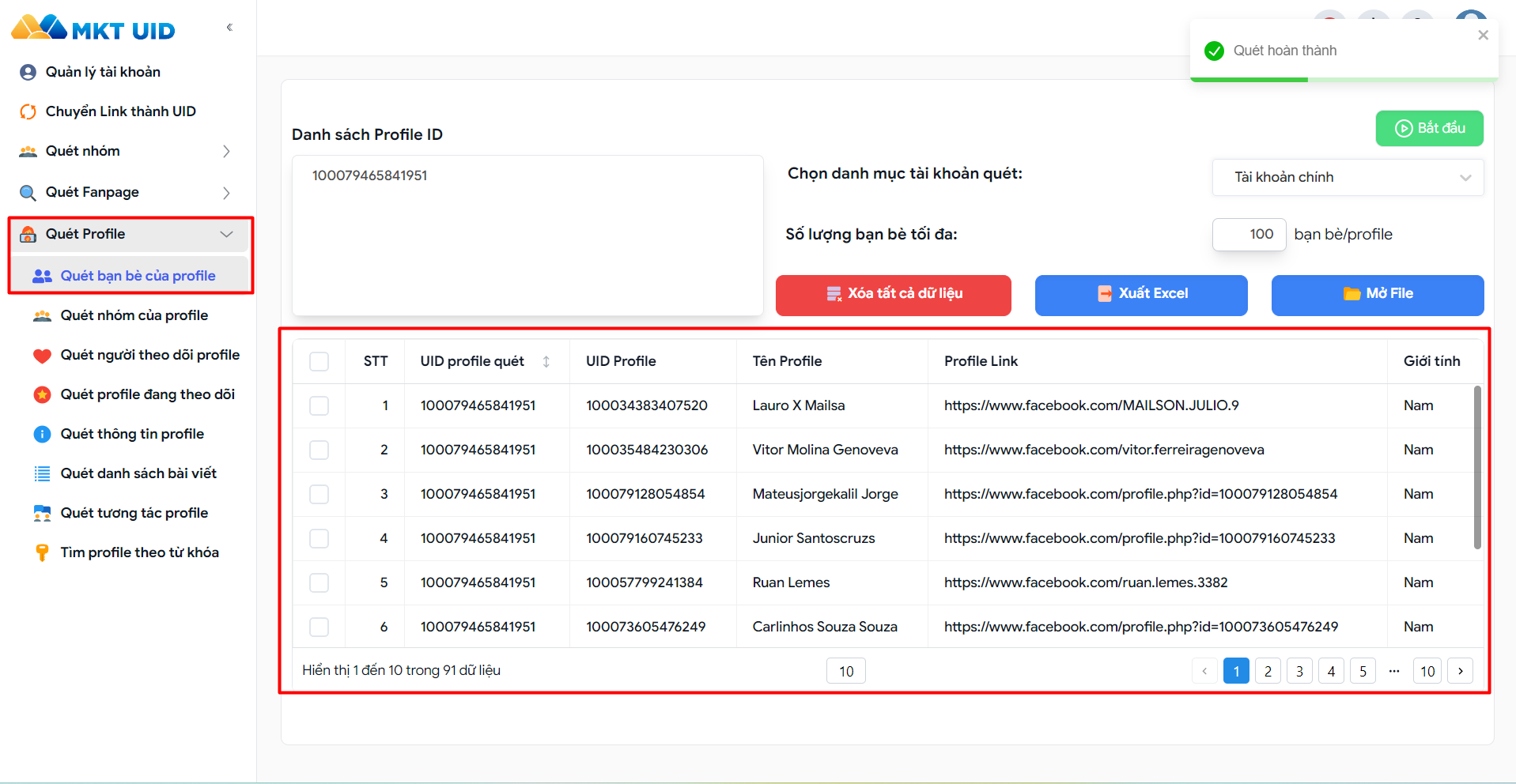Click the green success check icon

point(1214,51)
